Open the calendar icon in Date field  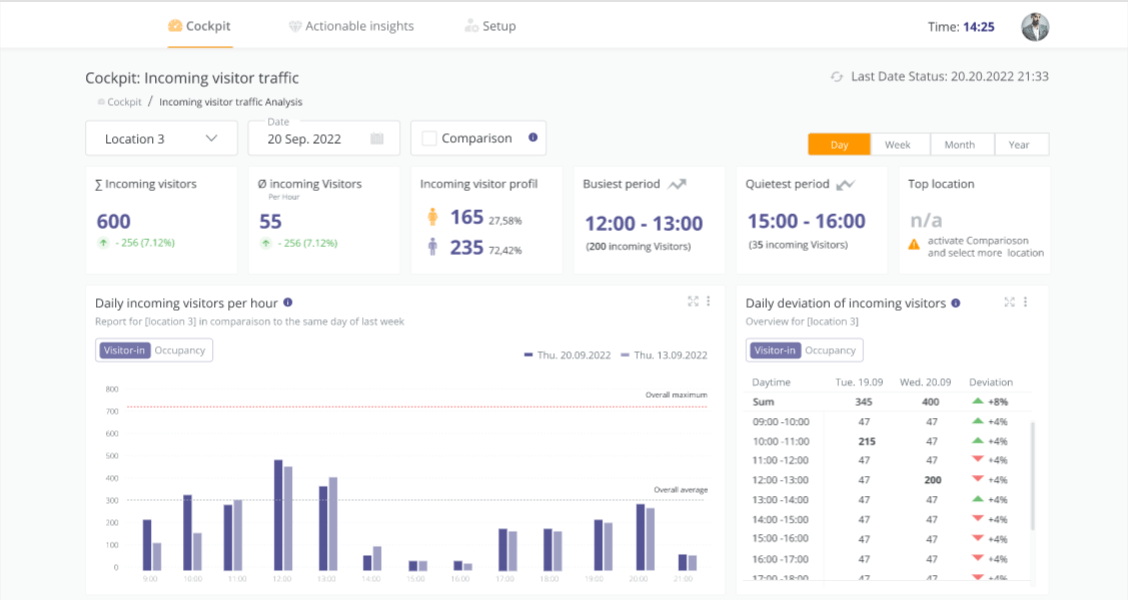coord(377,139)
